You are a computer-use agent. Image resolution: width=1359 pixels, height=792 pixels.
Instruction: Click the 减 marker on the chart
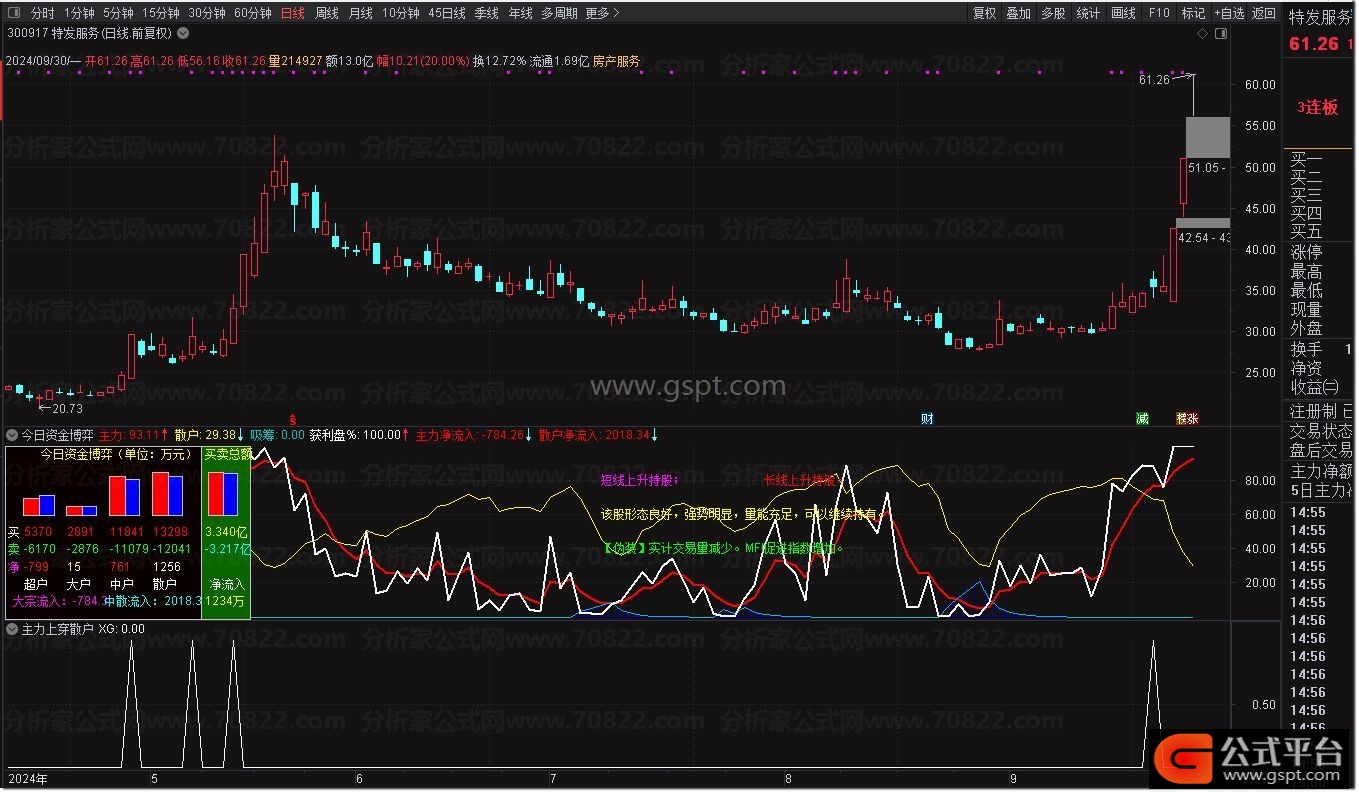point(1142,418)
